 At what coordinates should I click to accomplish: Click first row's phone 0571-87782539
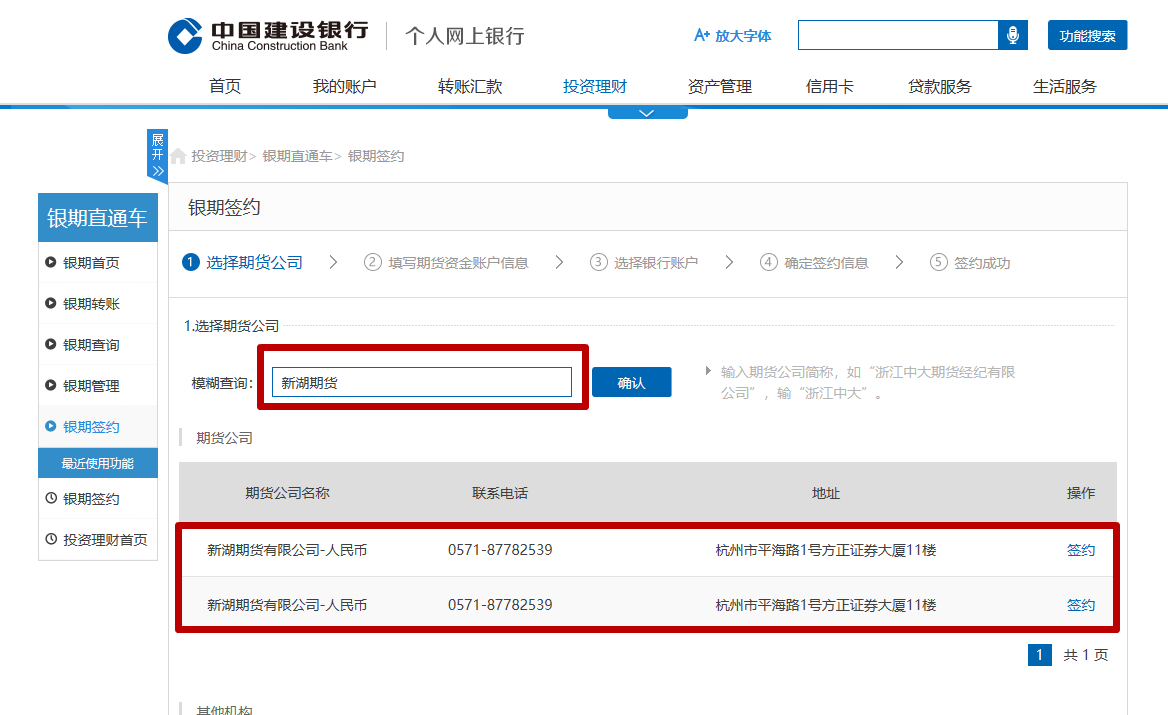pos(500,550)
